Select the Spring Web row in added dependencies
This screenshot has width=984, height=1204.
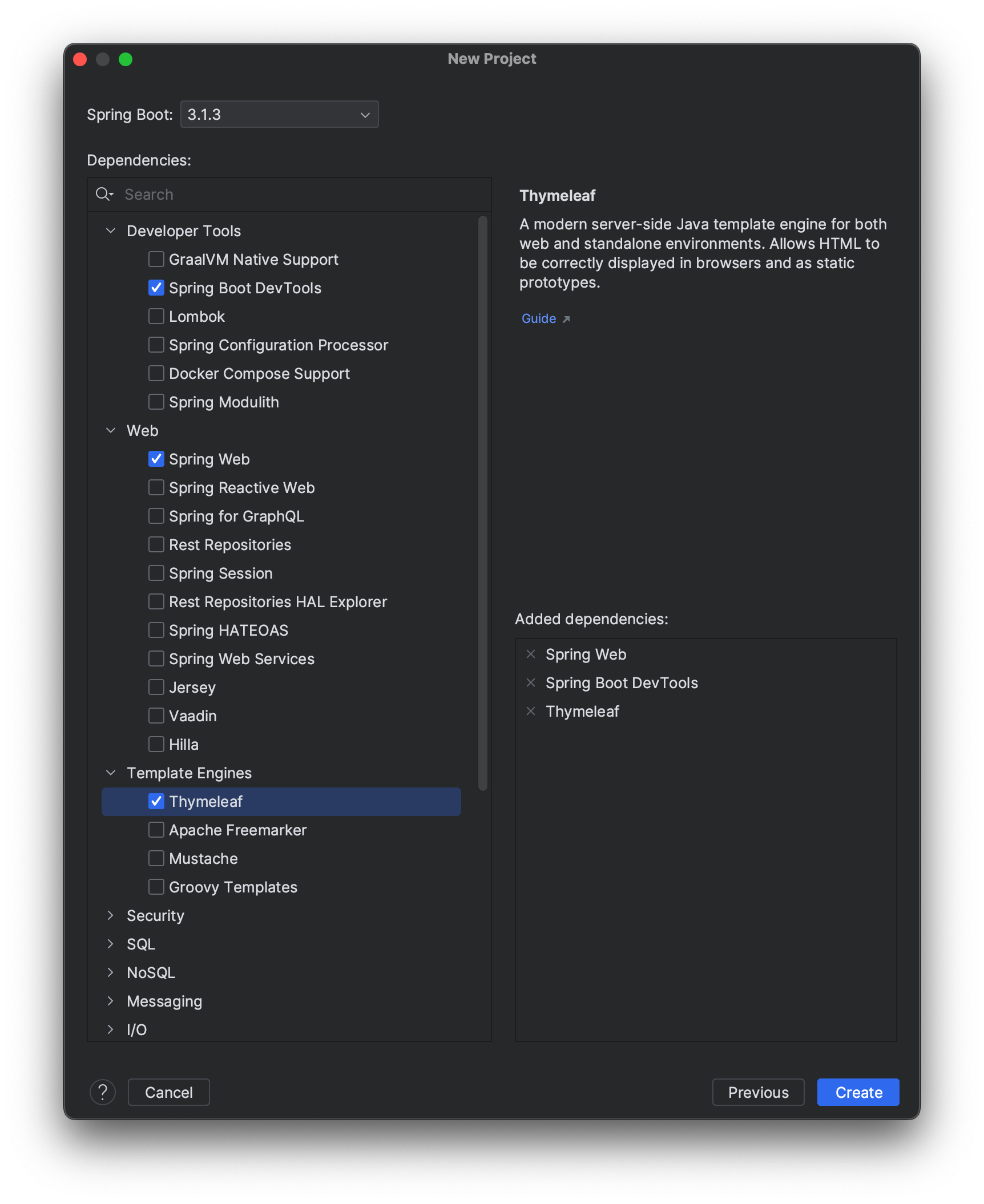click(x=705, y=654)
